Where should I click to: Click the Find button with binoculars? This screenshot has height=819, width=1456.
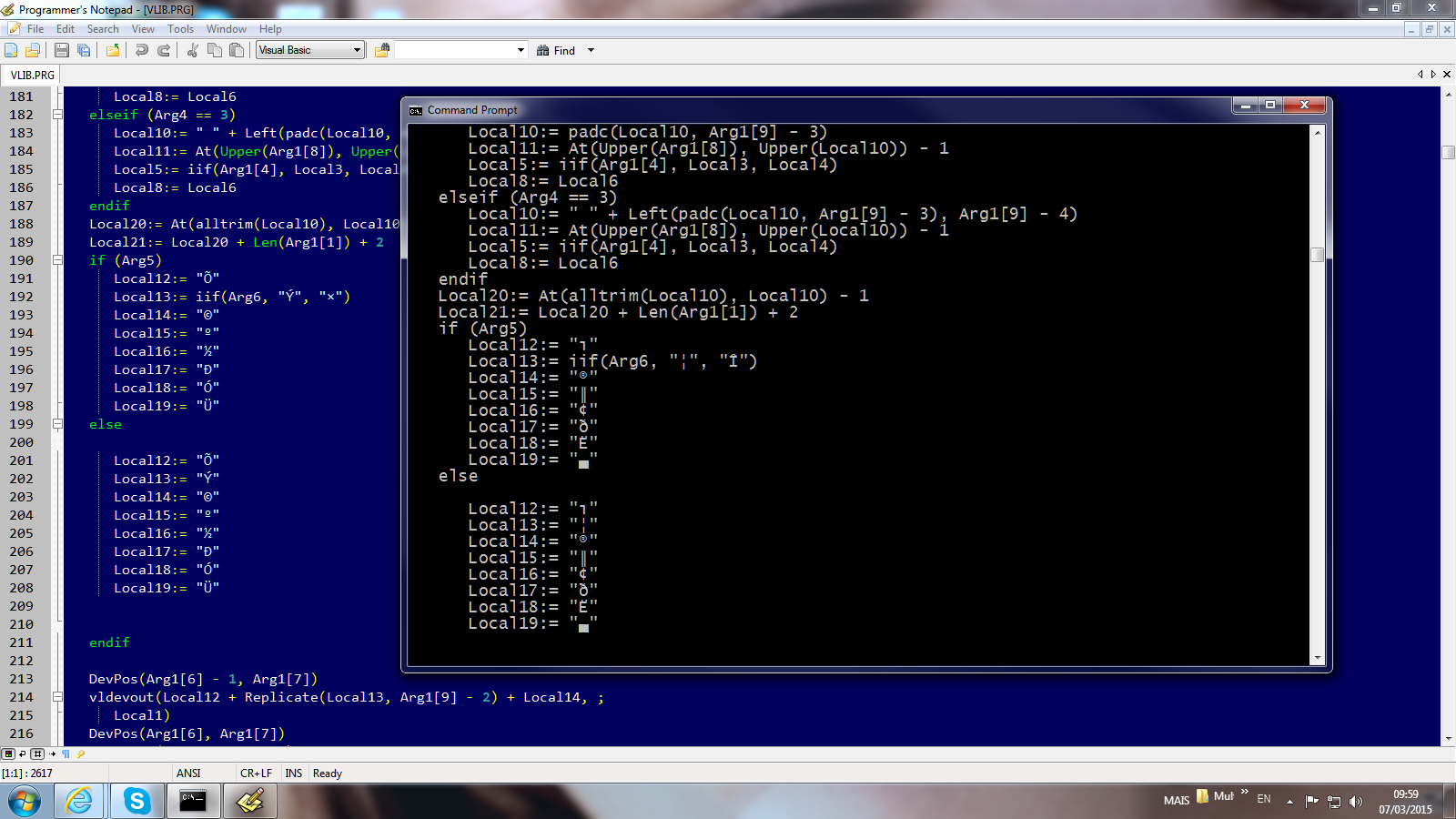(x=556, y=51)
